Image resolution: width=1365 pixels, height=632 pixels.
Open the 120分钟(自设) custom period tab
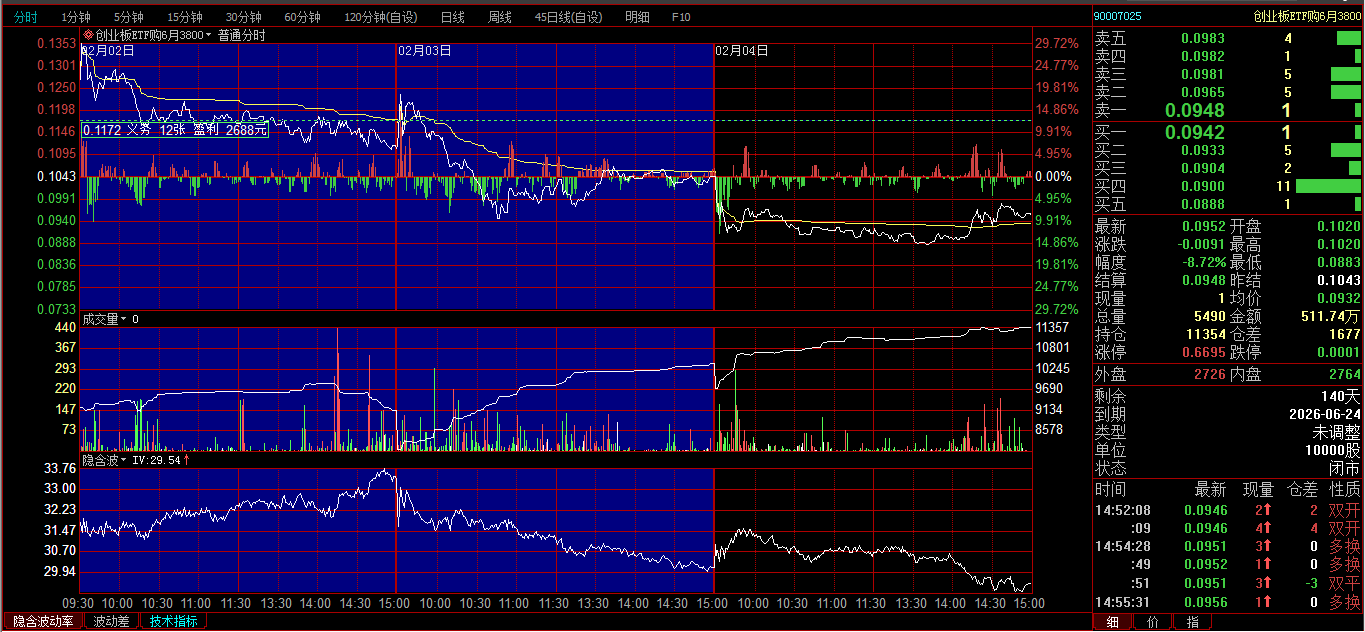tap(381, 17)
